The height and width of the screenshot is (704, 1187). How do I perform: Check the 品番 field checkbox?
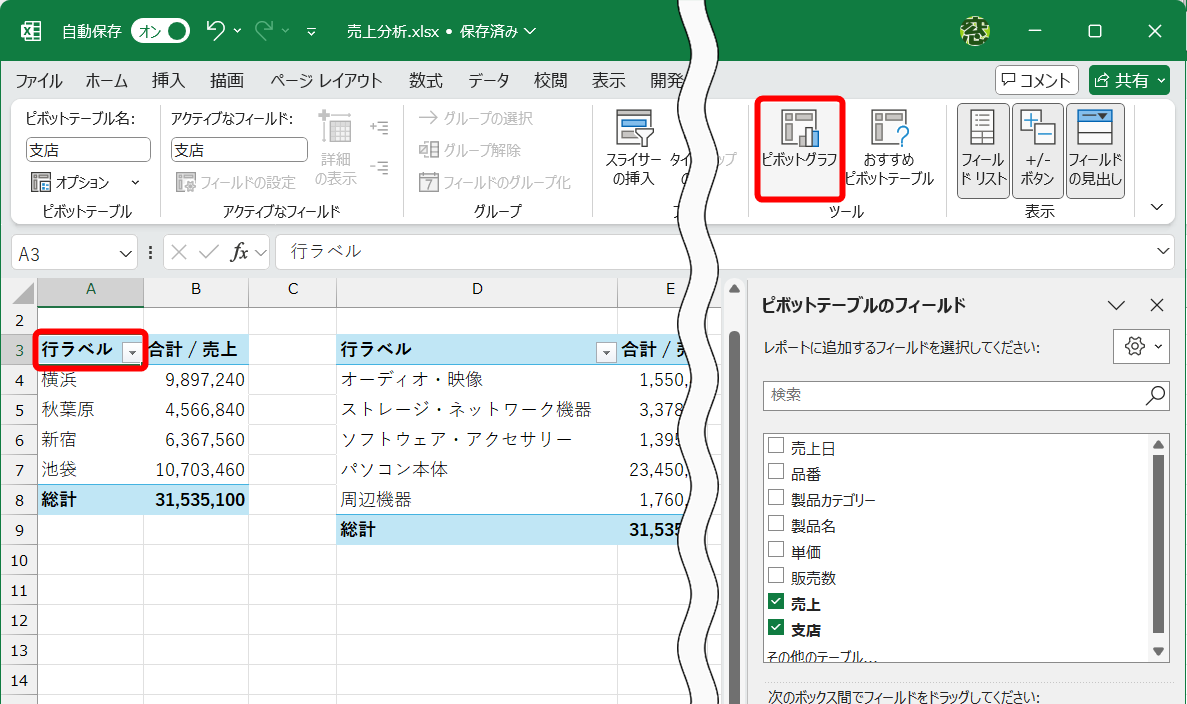coord(776,472)
